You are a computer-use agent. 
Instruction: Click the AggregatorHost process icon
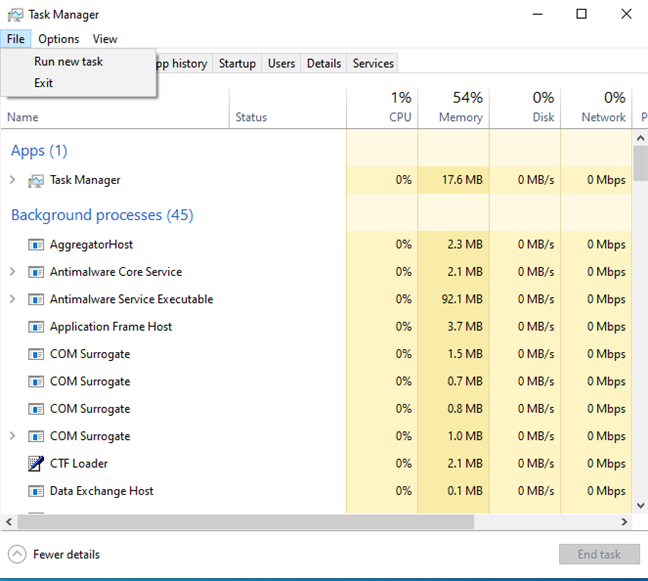pos(36,245)
